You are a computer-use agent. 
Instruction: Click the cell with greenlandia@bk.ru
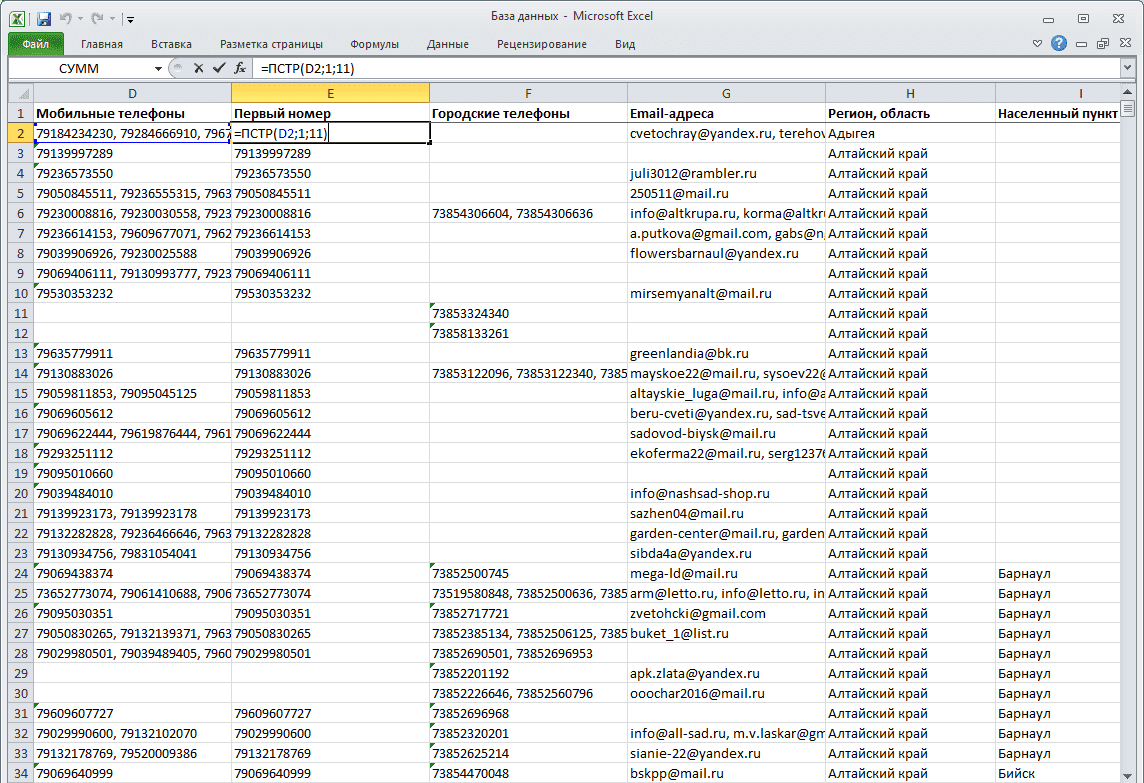click(726, 353)
